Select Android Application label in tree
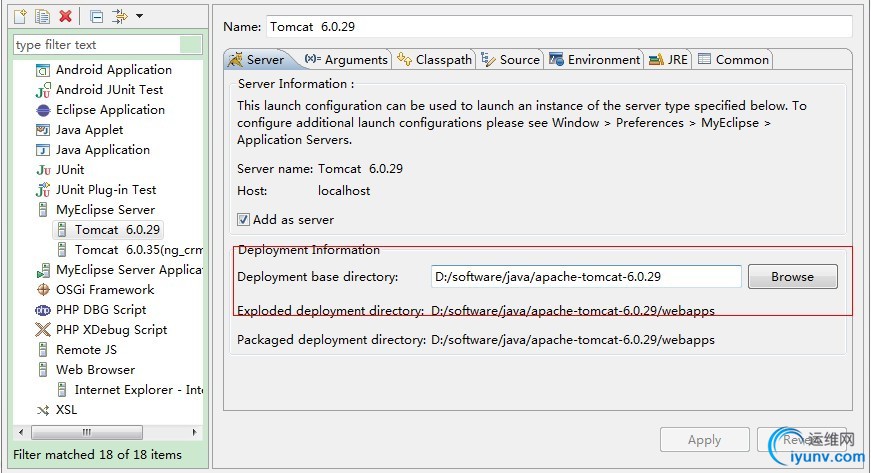Screen dimensions: 871x473 (114, 70)
